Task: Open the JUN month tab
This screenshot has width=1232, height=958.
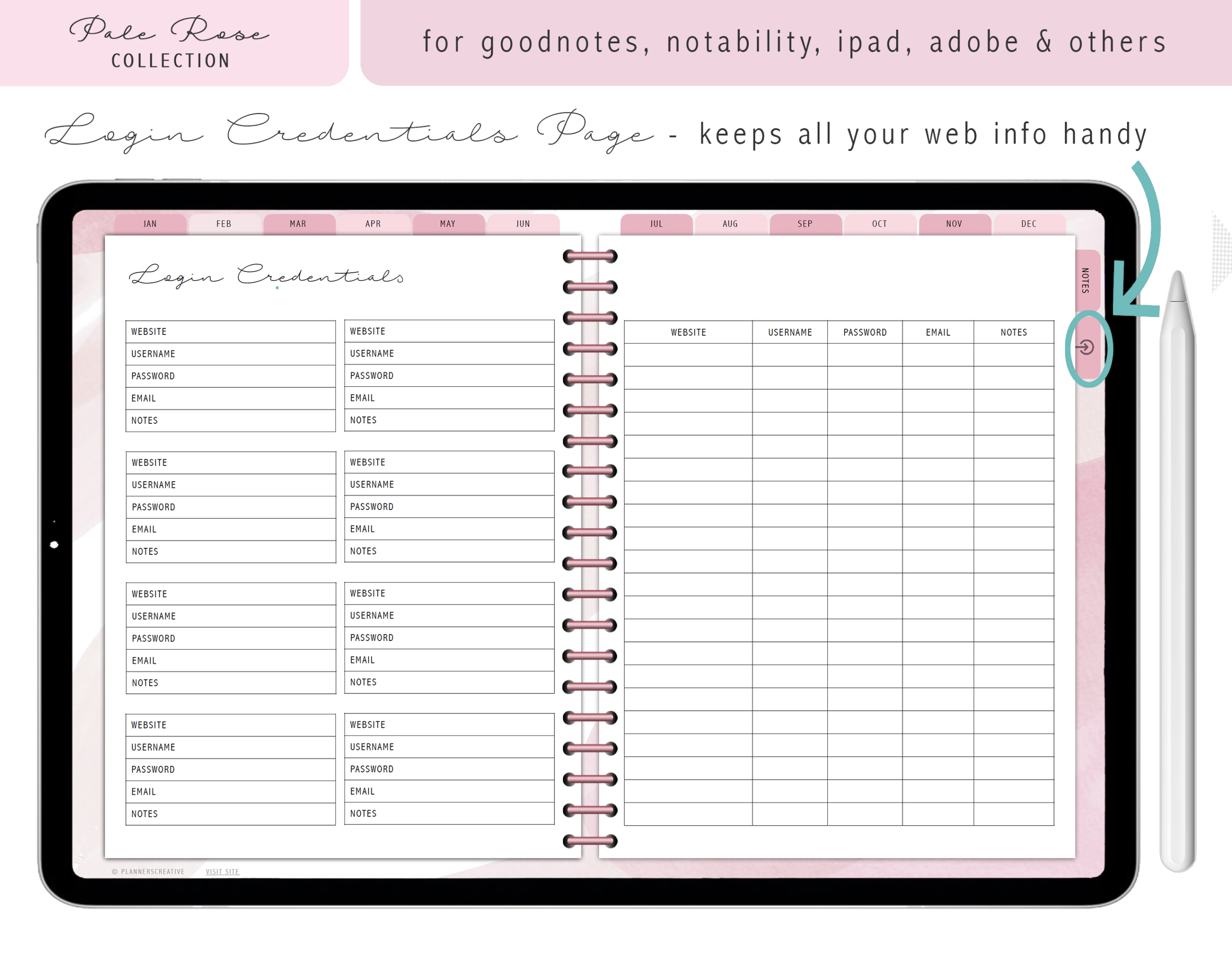Action: pyautogui.click(x=523, y=224)
